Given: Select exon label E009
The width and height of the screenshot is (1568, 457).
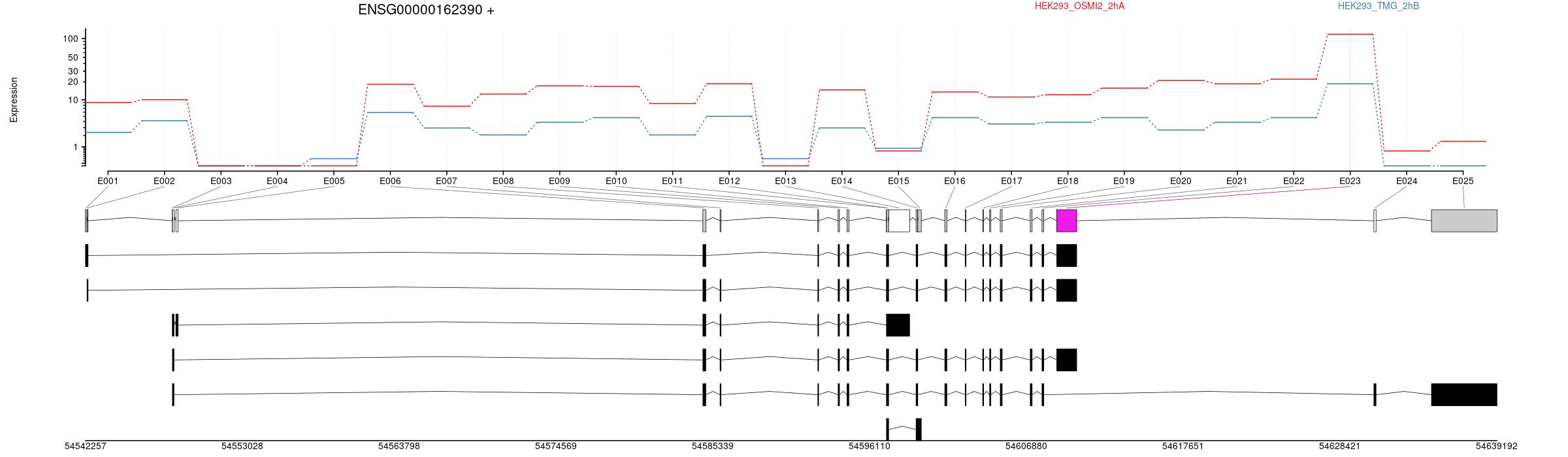Looking at the screenshot, I should click(x=559, y=181).
